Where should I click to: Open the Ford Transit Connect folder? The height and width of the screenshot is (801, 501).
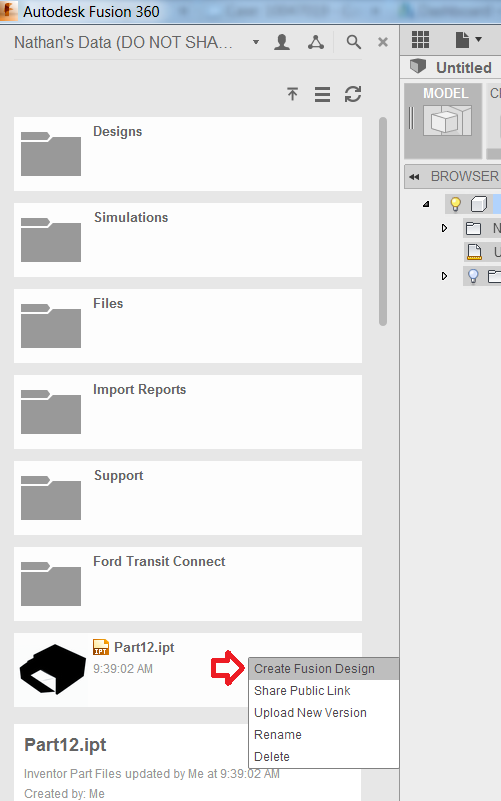tap(188, 584)
